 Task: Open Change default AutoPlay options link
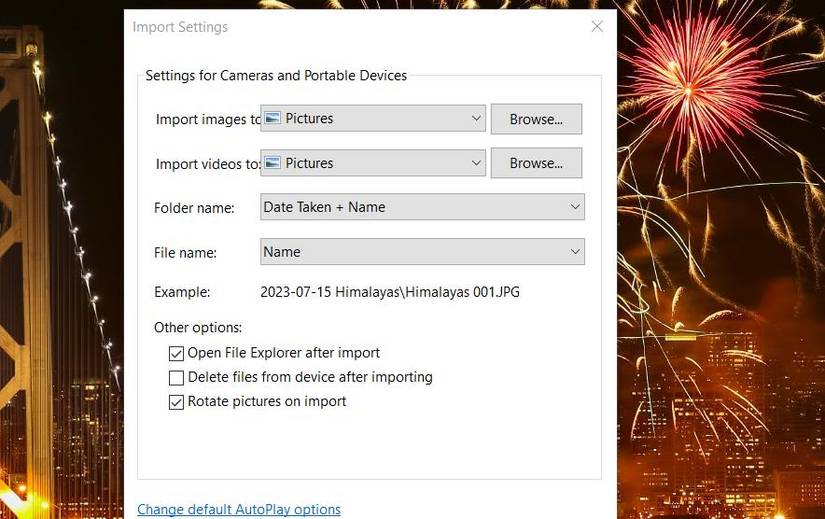[x=239, y=510]
